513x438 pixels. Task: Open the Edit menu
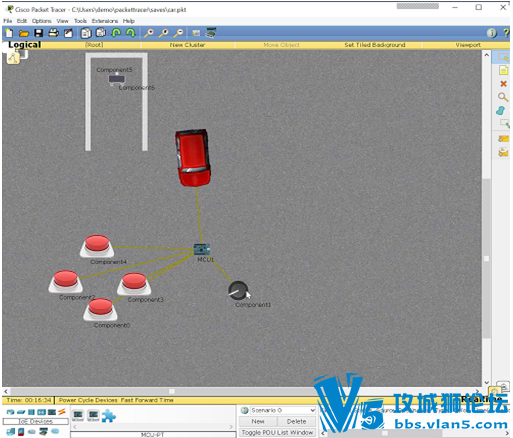click(x=22, y=21)
